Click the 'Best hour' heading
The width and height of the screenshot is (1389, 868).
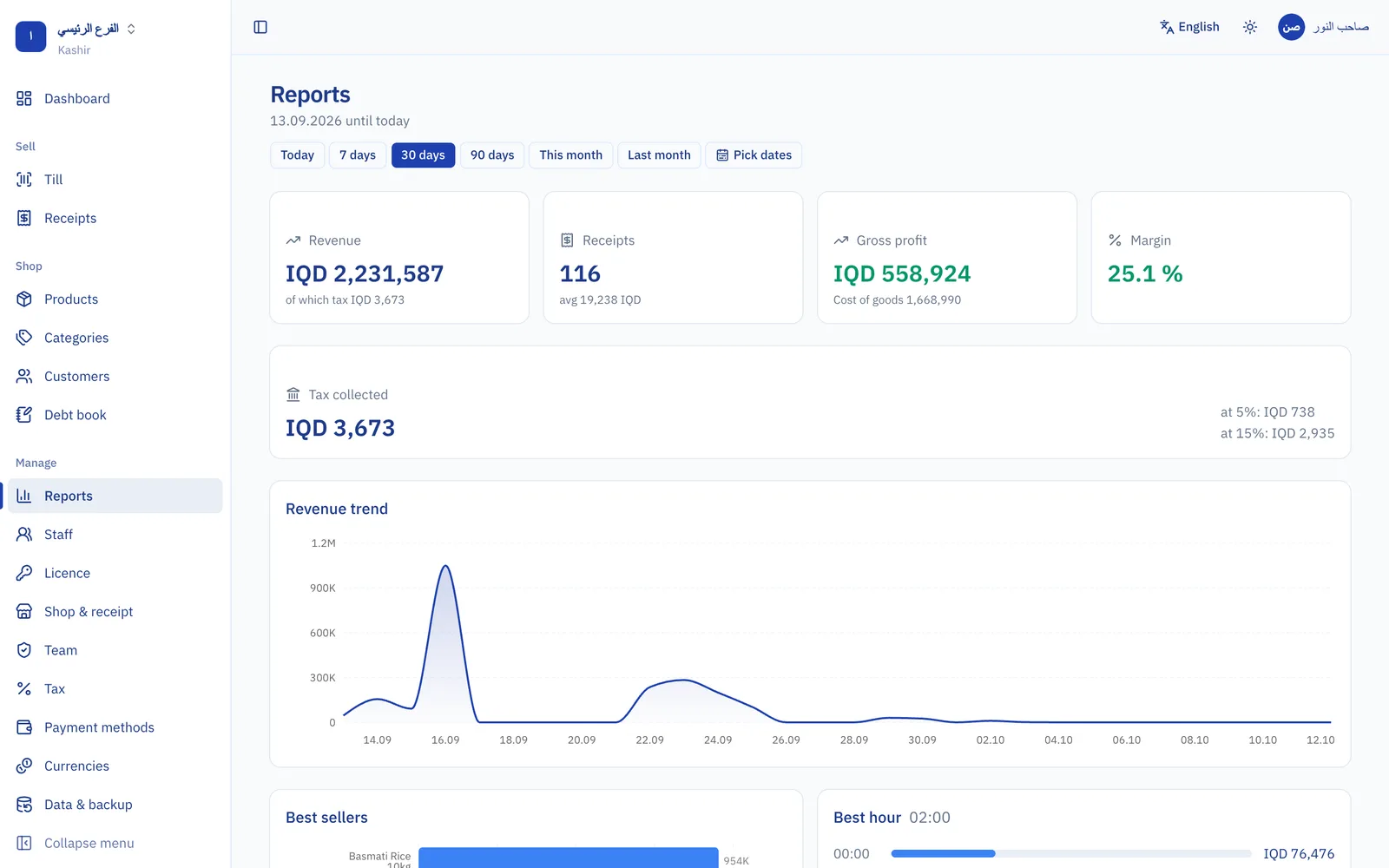tap(867, 818)
